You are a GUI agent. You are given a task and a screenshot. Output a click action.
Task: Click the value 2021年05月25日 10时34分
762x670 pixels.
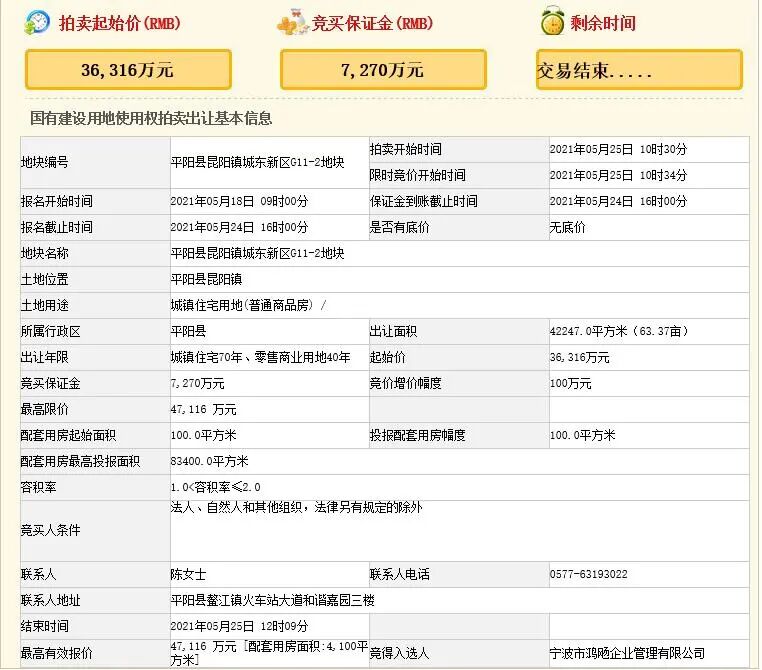[618, 175]
